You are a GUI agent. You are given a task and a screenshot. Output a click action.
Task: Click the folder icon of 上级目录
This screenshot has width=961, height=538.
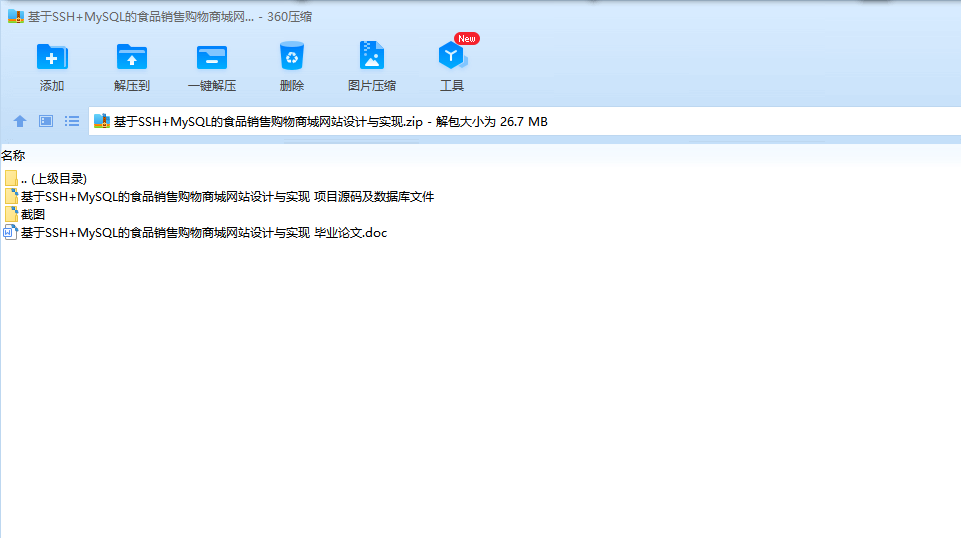pos(11,178)
